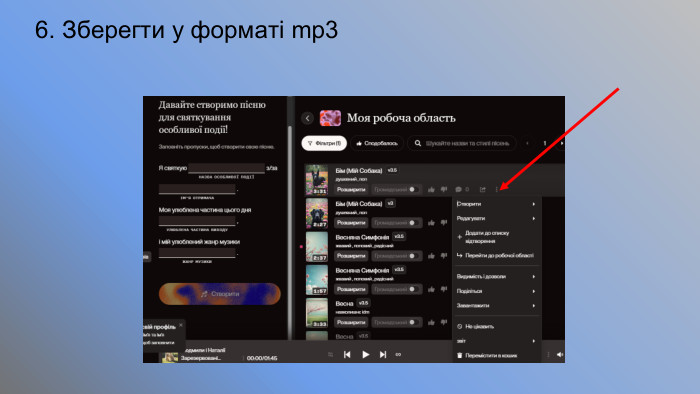Choose Перемістити в кошик
Viewport: 700px width, 394px height.
point(496,356)
